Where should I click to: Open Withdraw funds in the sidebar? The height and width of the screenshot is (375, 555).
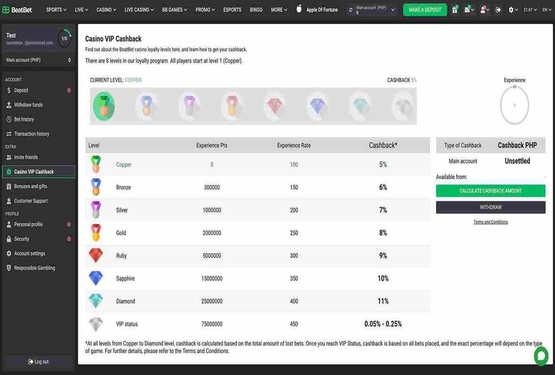(x=38, y=105)
